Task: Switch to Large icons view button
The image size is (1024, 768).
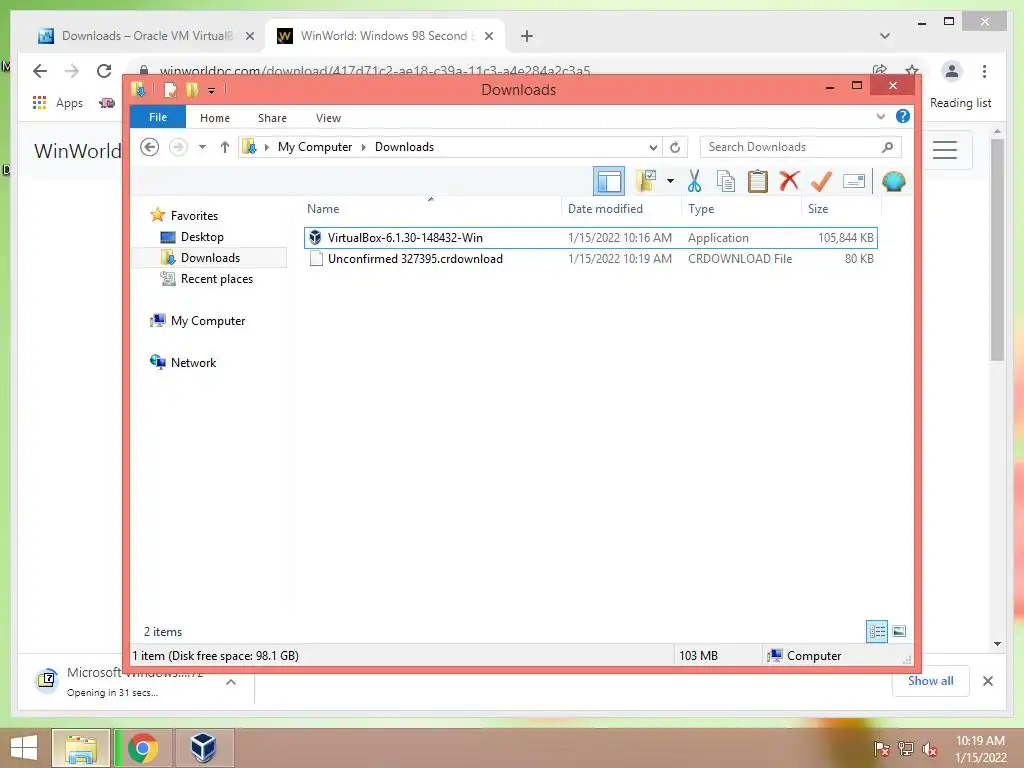Action: [x=899, y=632]
